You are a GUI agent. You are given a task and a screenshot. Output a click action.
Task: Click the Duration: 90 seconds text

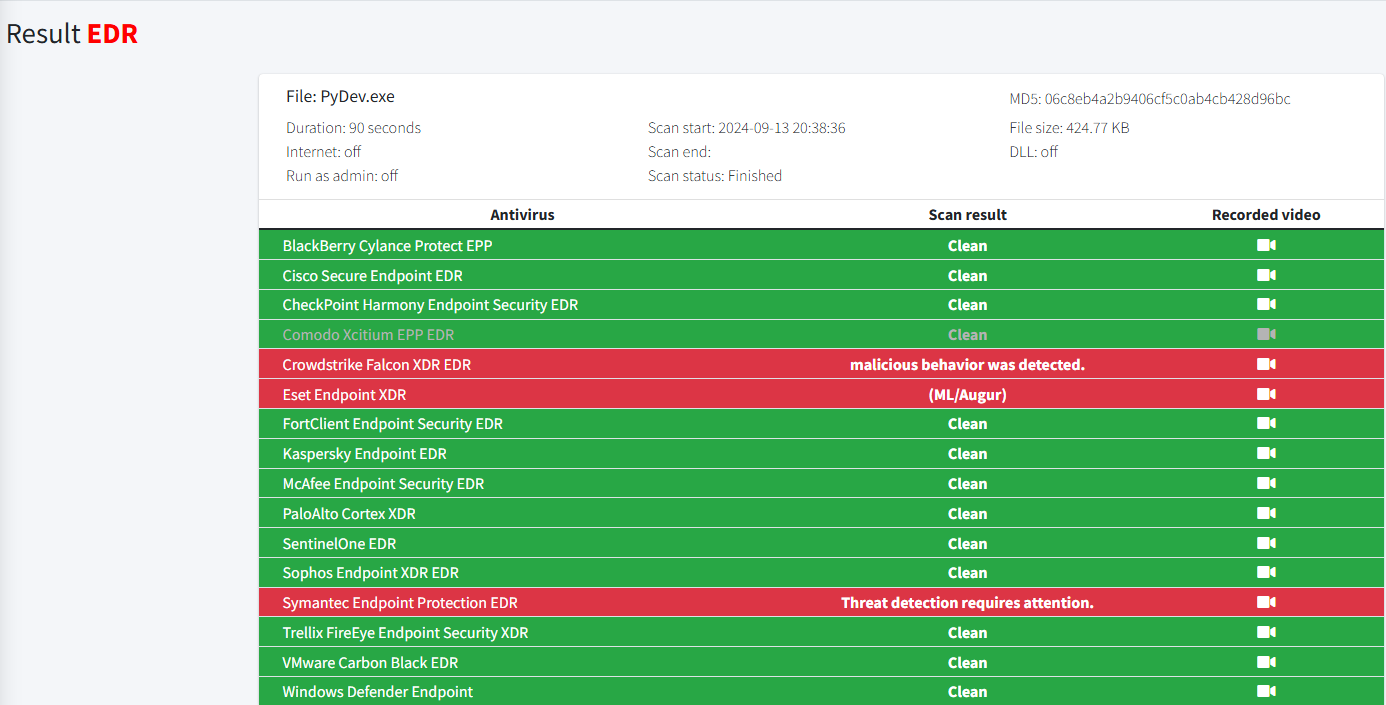pyautogui.click(x=353, y=128)
